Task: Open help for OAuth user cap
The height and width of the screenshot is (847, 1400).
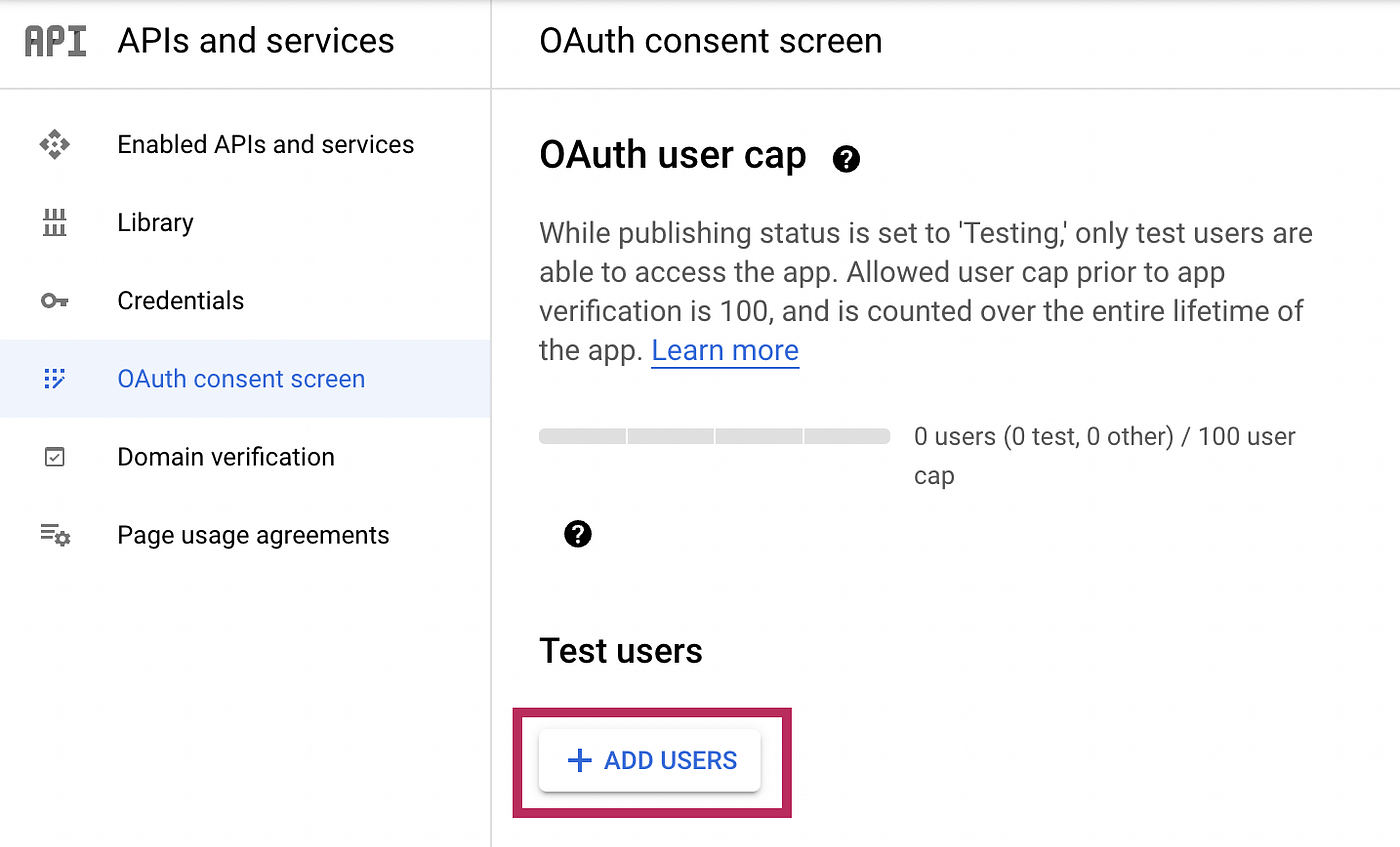Action: pos(845,158)
